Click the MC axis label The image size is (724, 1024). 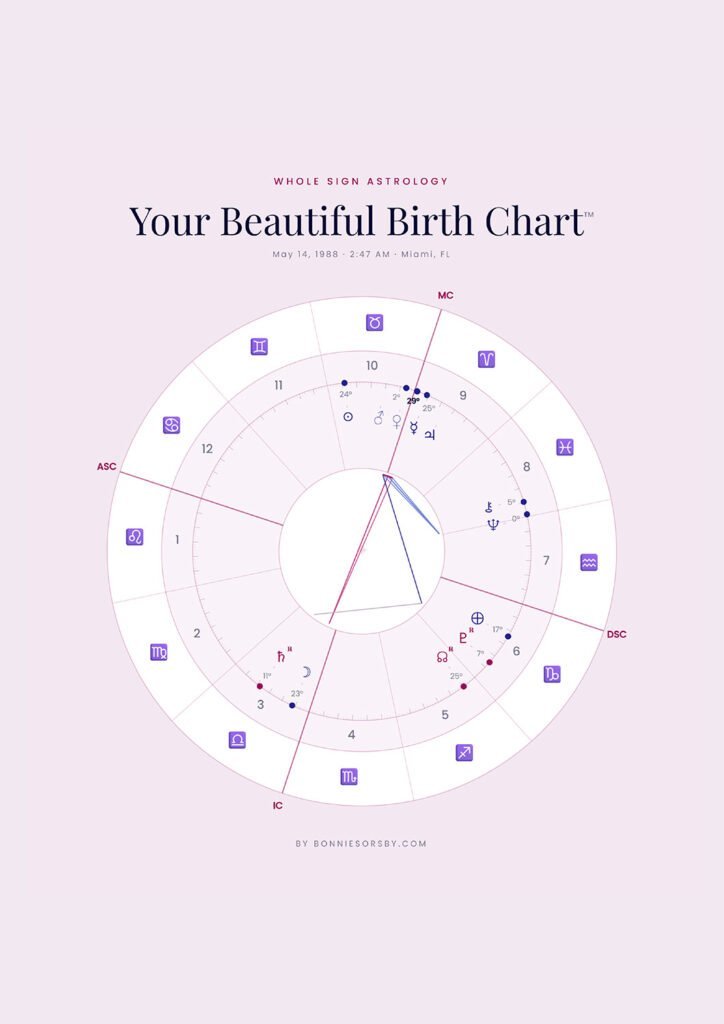(x=446, y=295)
